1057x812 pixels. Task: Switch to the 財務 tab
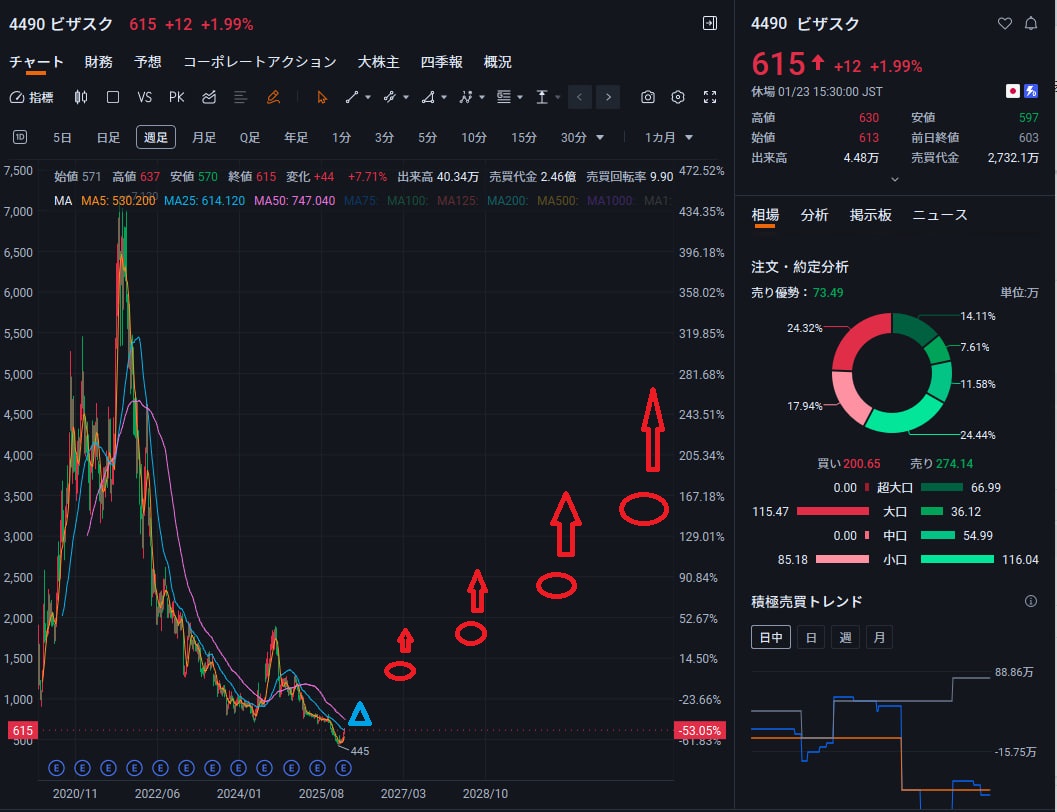tap(98, 62)
